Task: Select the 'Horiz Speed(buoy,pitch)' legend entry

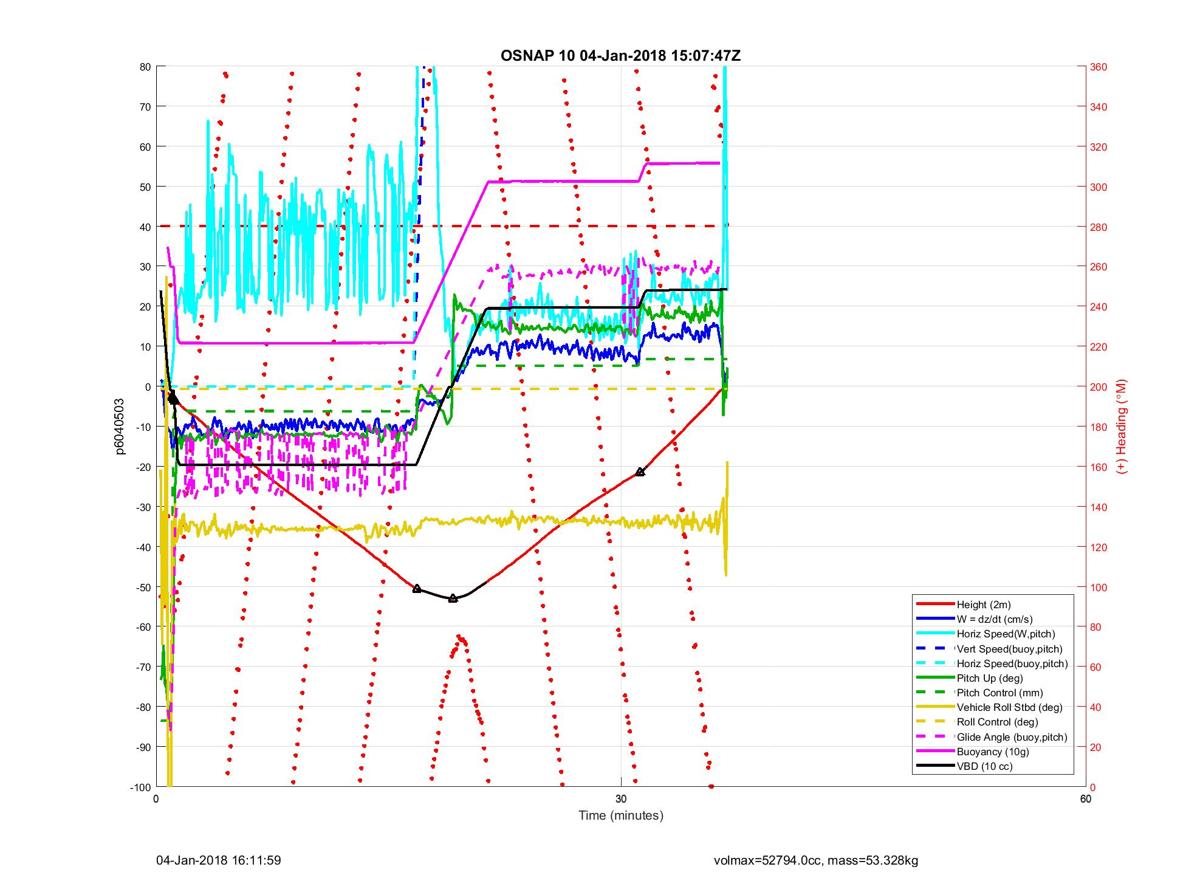Action: pos(992,664)
